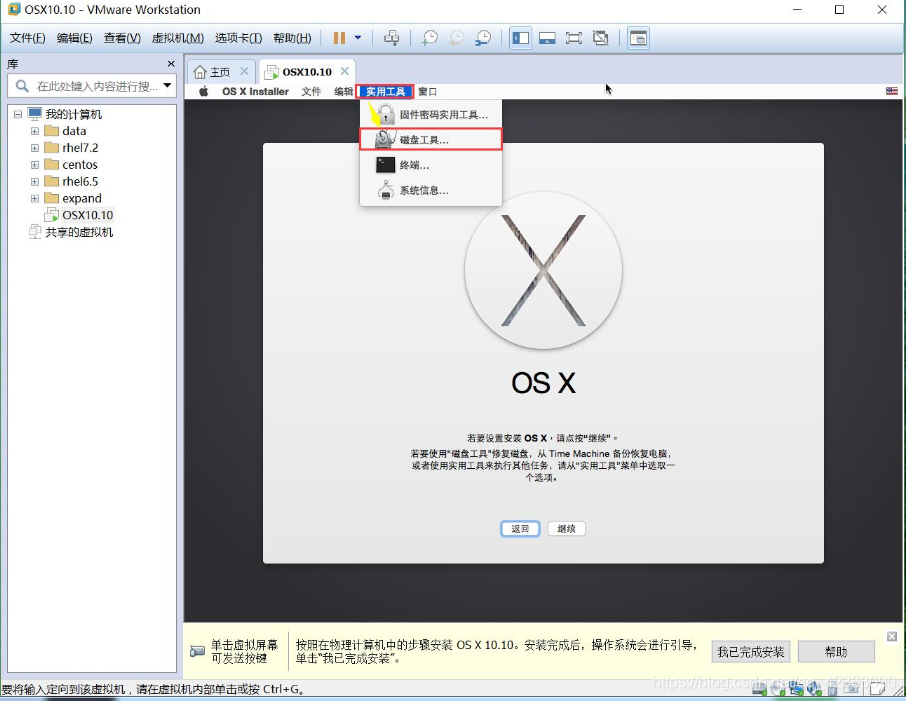Image resolution: width=906 pixels, height=701 pixels.
Task: Click the 实用工具 menu in guest
Action: tap(385, 91)
